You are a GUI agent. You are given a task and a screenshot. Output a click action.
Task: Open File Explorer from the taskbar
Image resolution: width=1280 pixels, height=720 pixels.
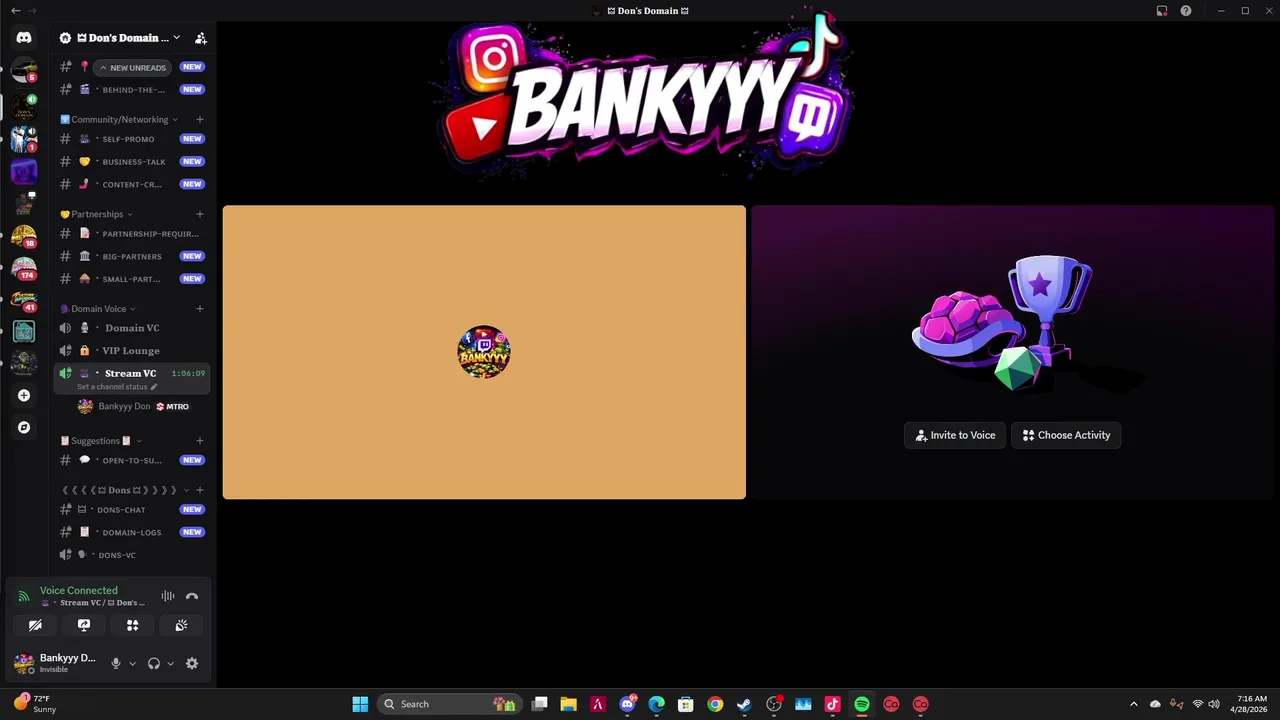tap(568, 704)
